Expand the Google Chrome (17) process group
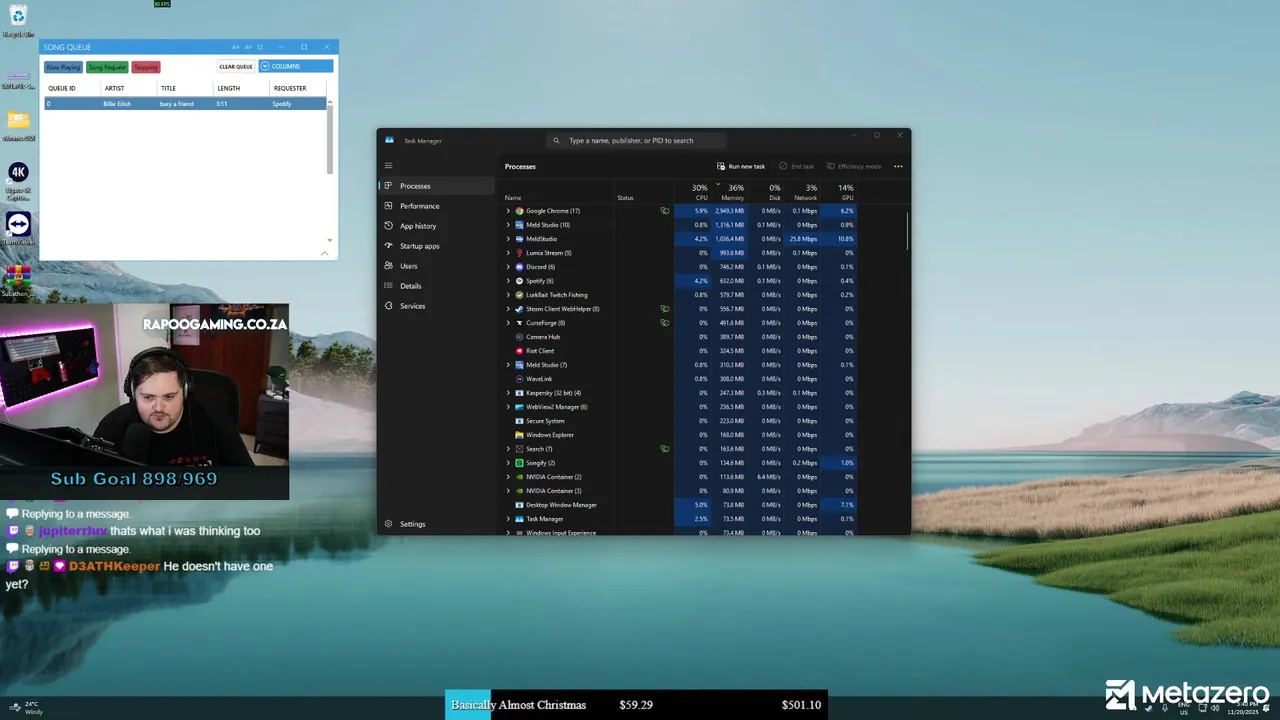Image resolution: width=1280 pixels, height=720 pixels. 508,211
